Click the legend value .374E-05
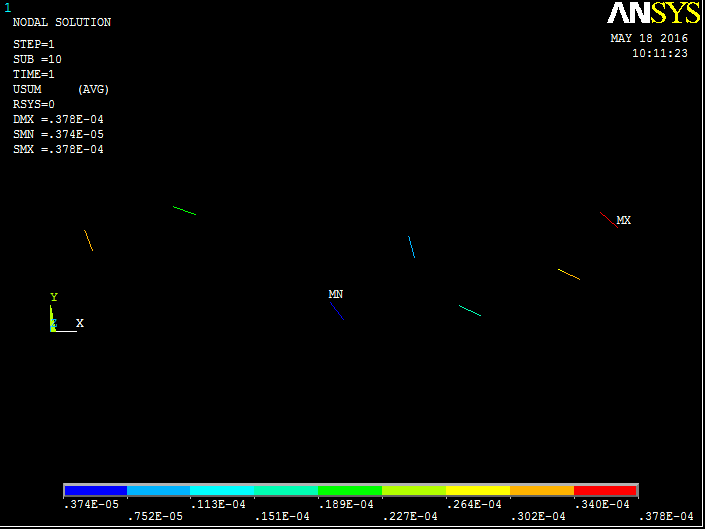The width and height of the screenshot is (705, 529). click(92, 505)
